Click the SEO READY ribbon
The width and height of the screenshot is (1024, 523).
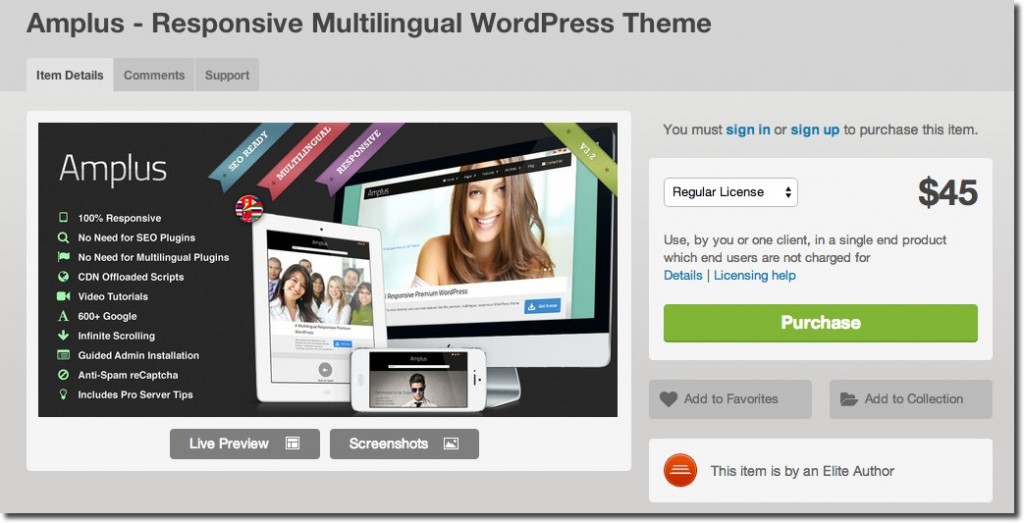(249, 157)
